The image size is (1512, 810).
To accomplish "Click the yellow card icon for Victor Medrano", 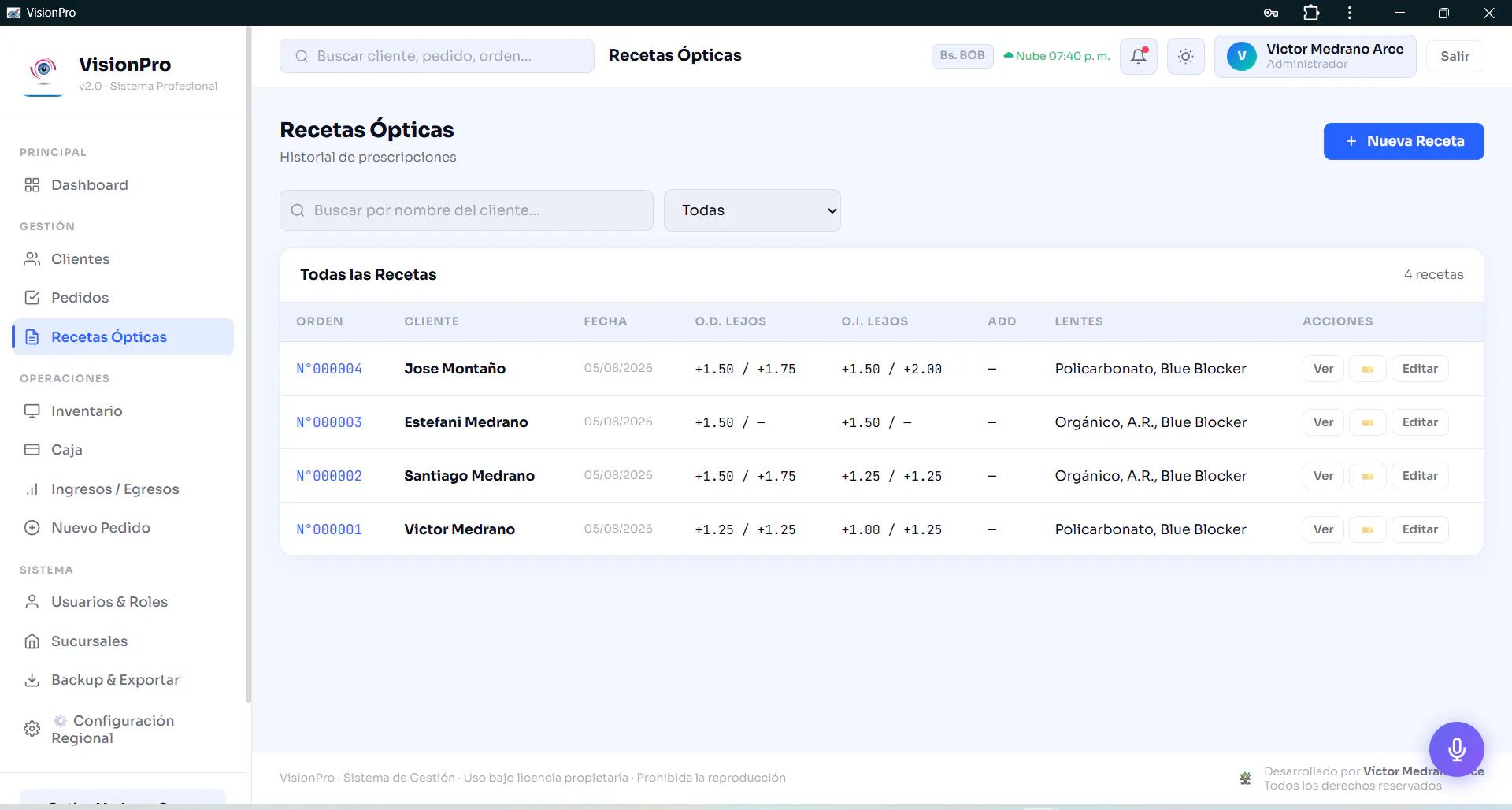I will (x=1368, y=529).
